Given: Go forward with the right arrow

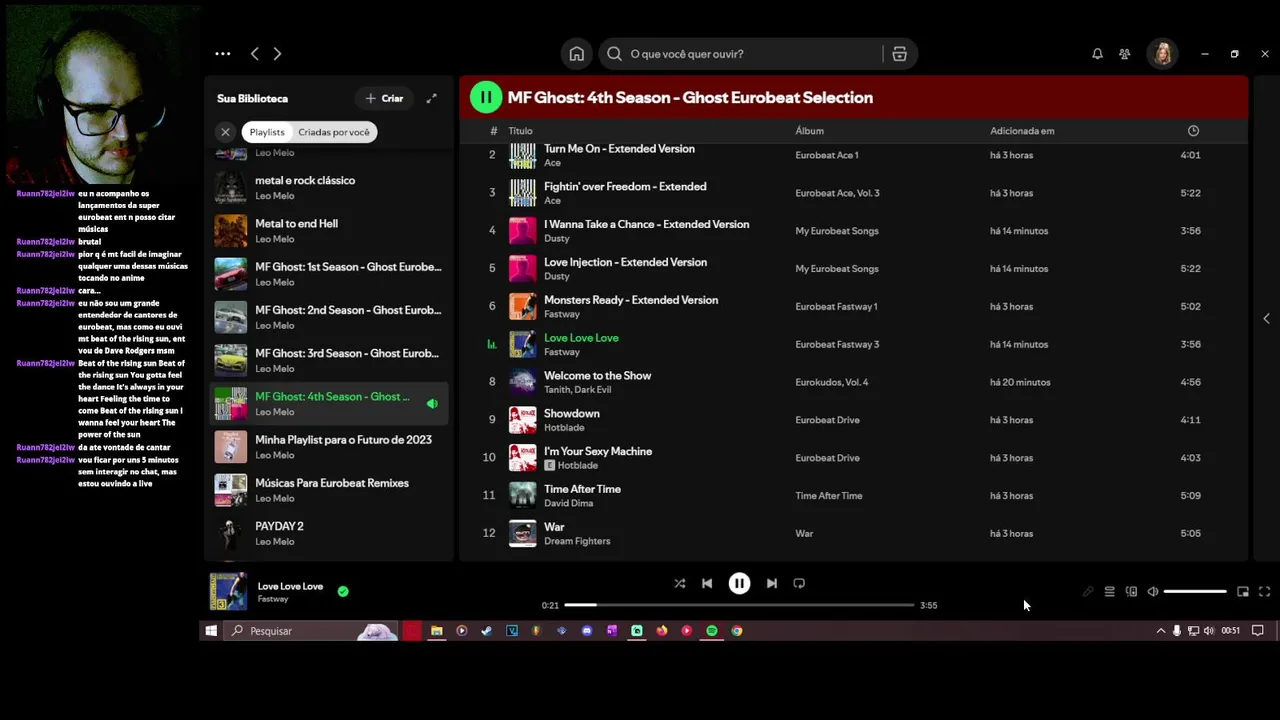Looking at the screenshot, I should click(277, 54).
